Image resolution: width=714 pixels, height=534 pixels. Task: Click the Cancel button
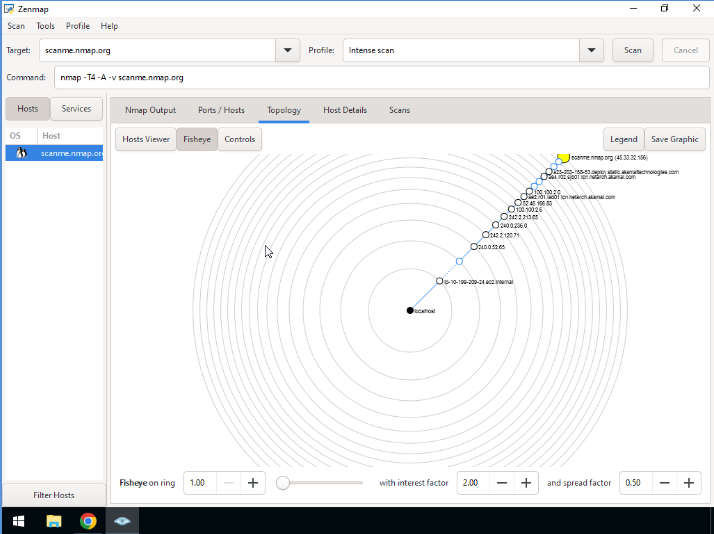(685, 50)
